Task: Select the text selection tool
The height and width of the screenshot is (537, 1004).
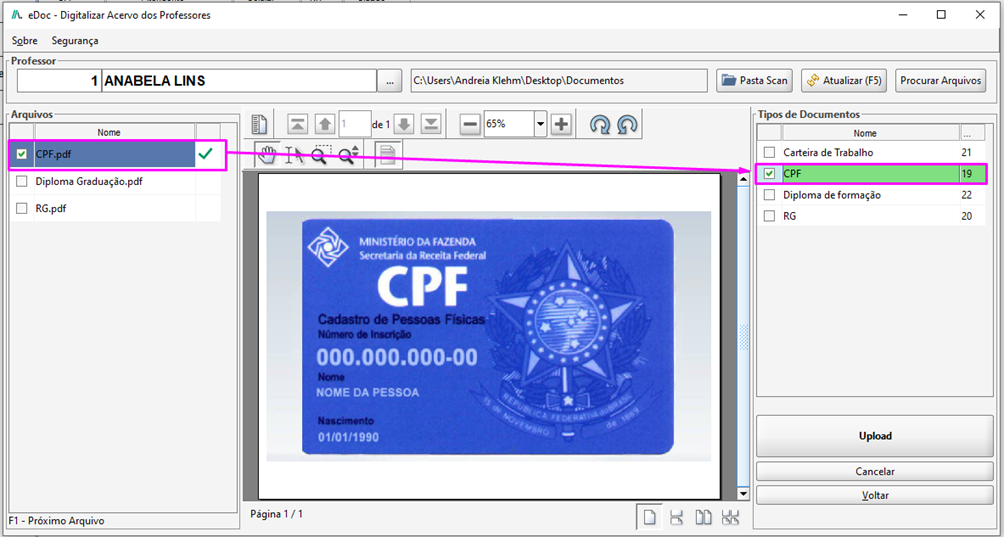Action: click(x=295, y=156)
